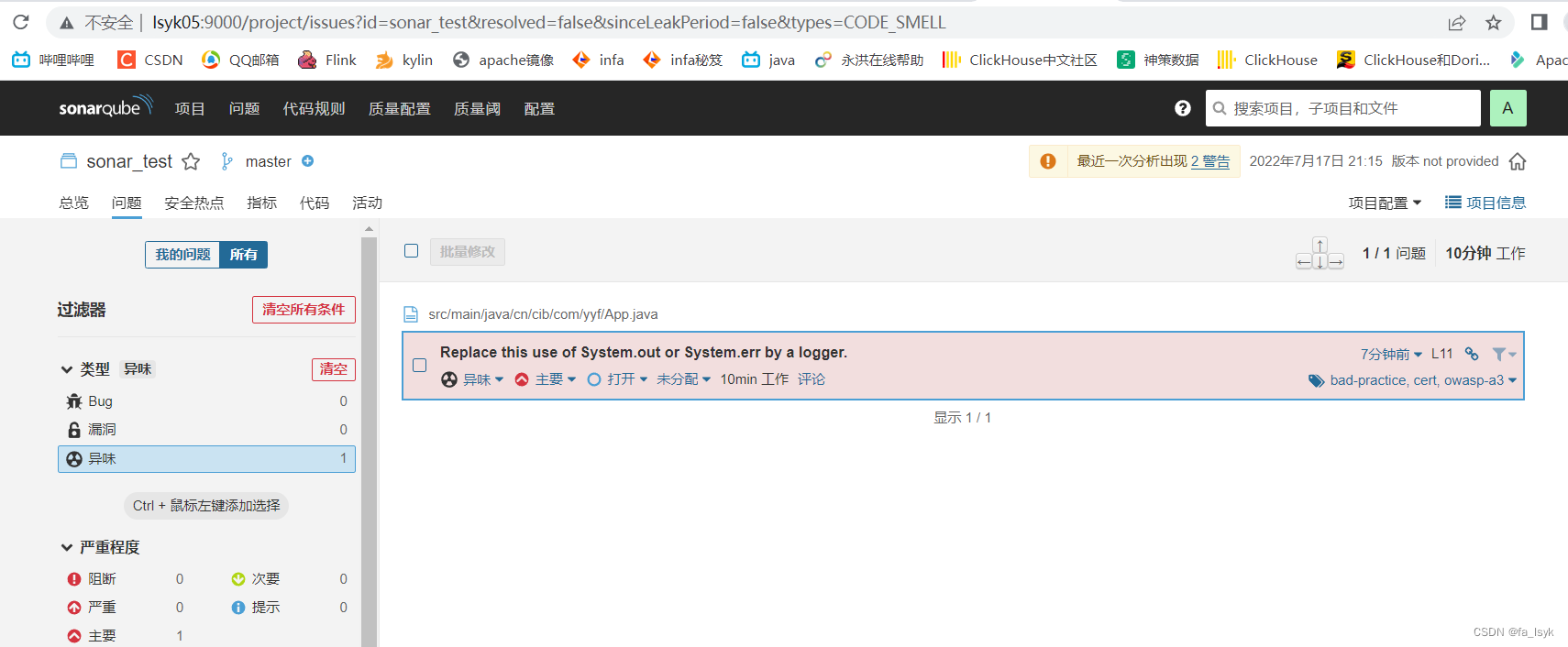Collapse the 类型 filter section
Viewport: 1568px width, 647px height.
pyautogui.click(x=84, y=369)
